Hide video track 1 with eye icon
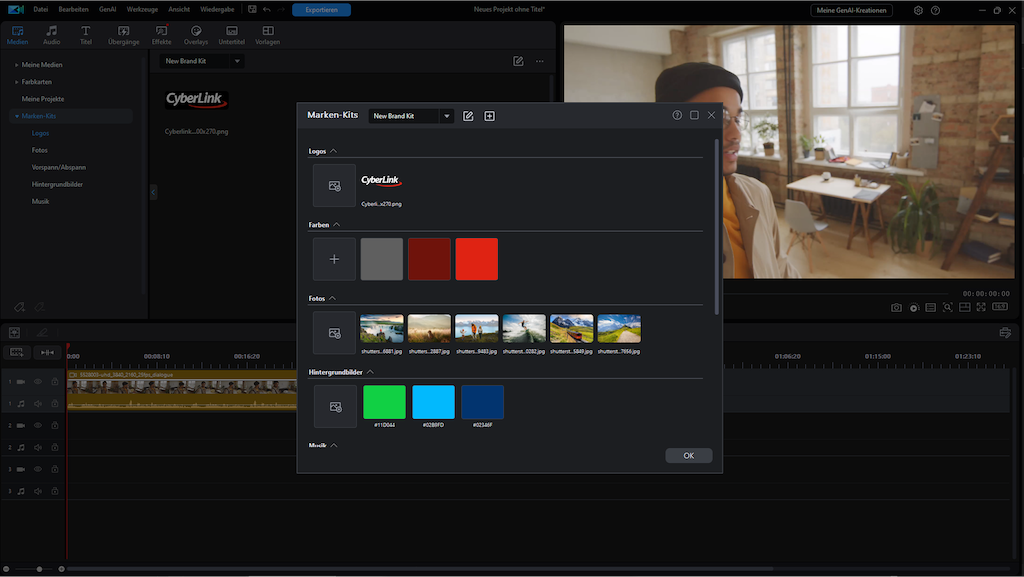Viewport: 1024px width, 577px height. pos(38,382)
